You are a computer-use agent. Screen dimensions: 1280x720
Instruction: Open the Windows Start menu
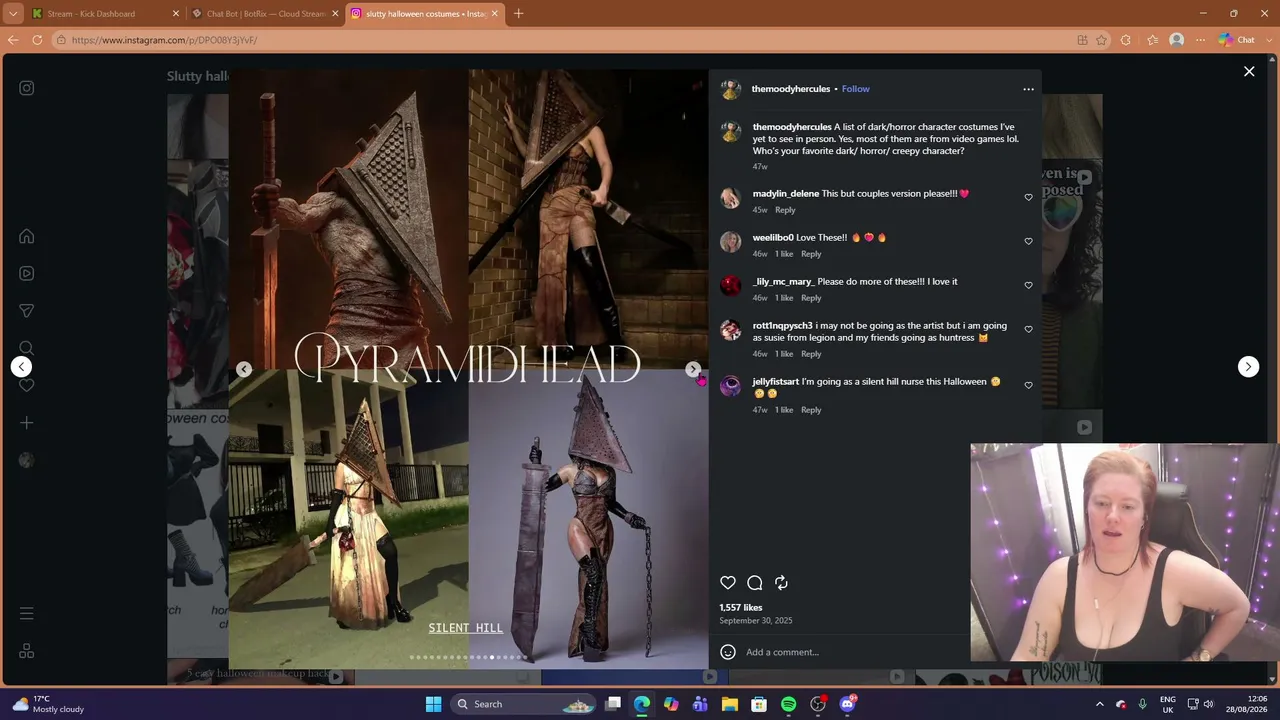pyautogui.click(x=433, y=704)
